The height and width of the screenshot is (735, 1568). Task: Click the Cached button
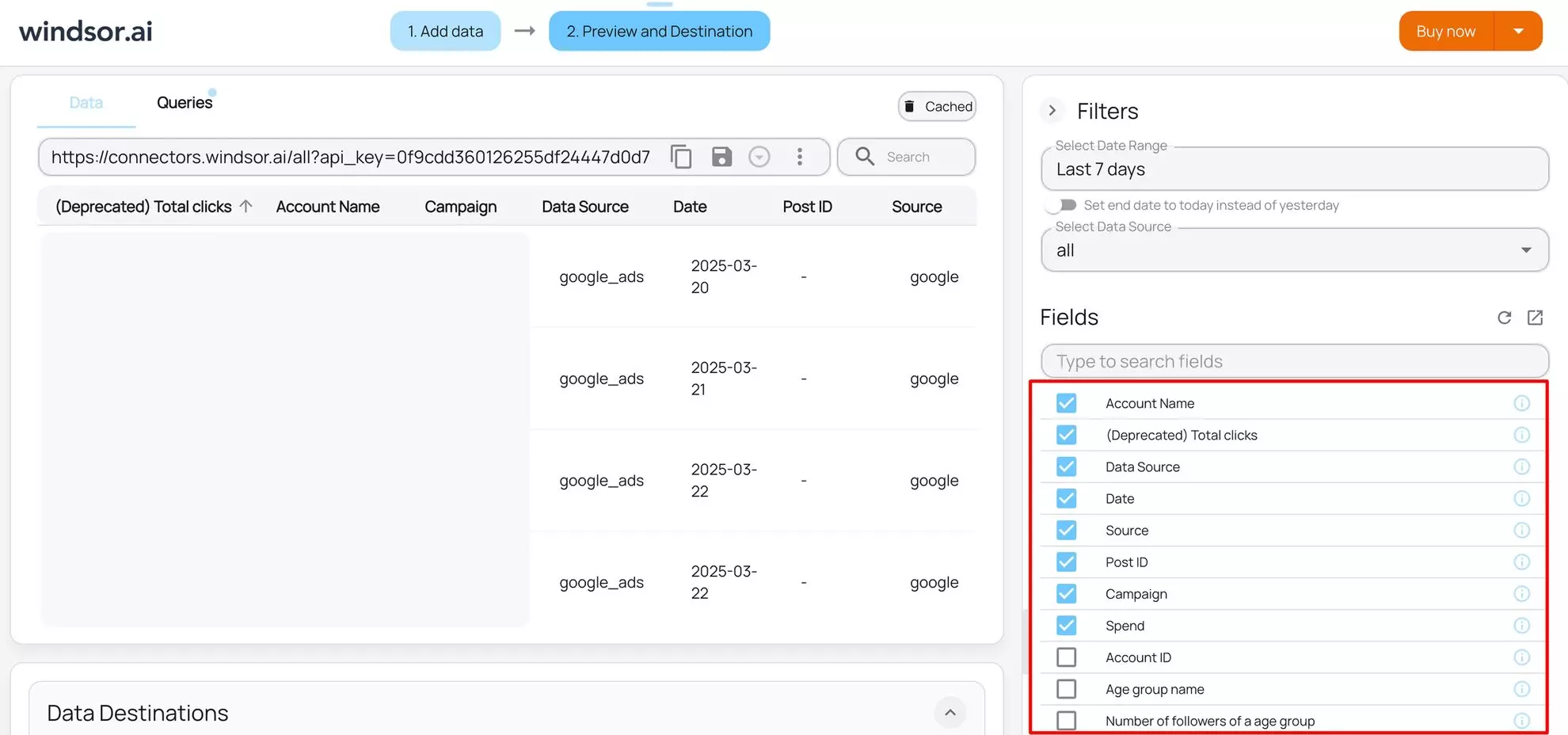coord(937,106)
